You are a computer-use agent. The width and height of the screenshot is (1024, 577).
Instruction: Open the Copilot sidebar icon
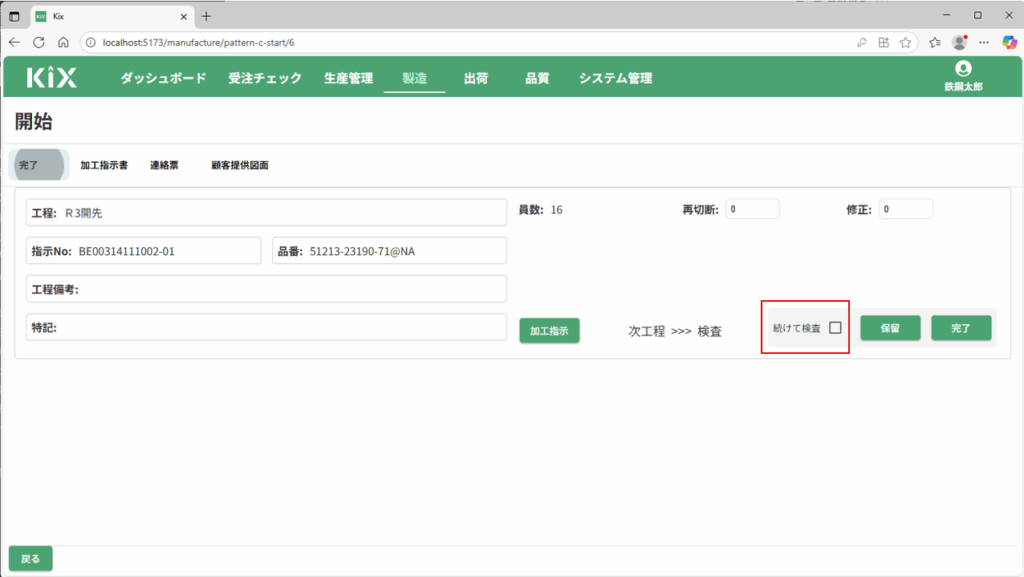click(x=1009, y=42)
